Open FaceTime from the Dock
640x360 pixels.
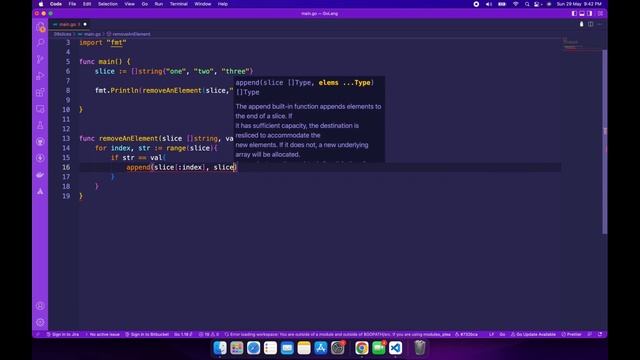click(378, 348)
